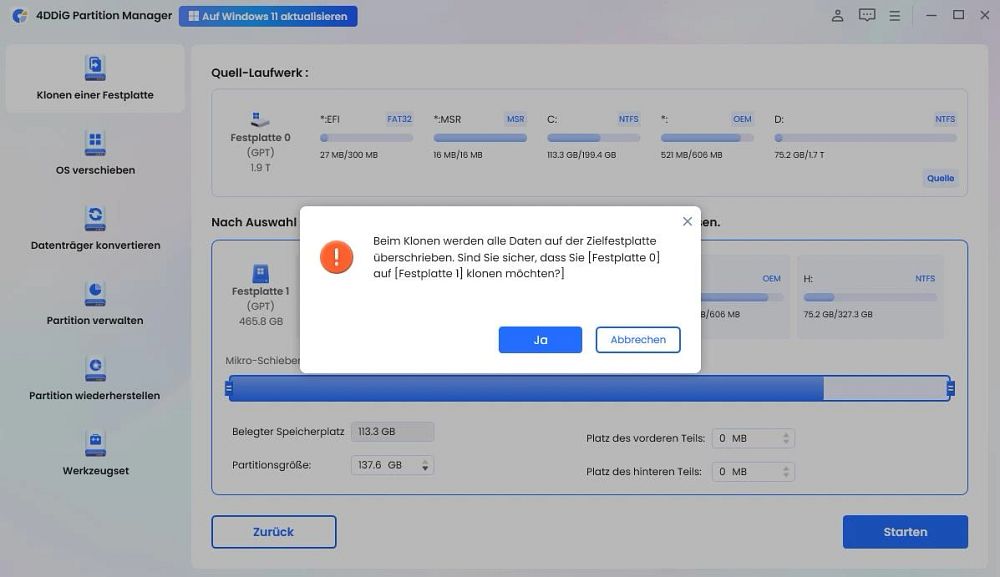Viewport: 1000px width, 577px height.
Task: Click the 113.3 GB/199.4 GB text
Action: 582,155
